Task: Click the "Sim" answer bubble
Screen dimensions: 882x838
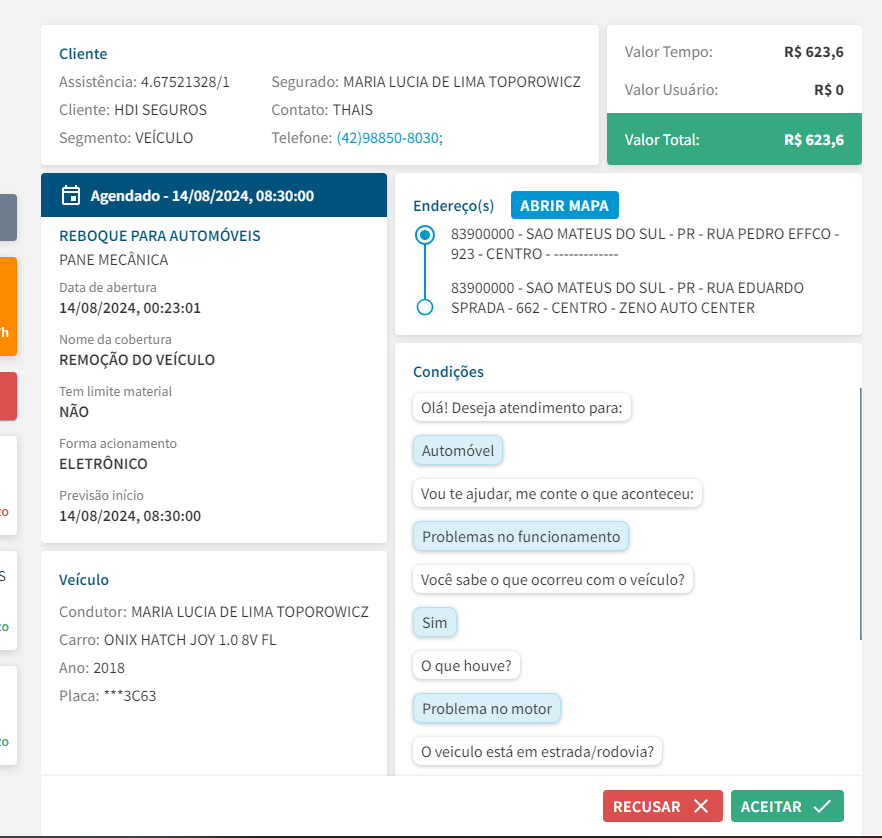Action: (435, 623)
